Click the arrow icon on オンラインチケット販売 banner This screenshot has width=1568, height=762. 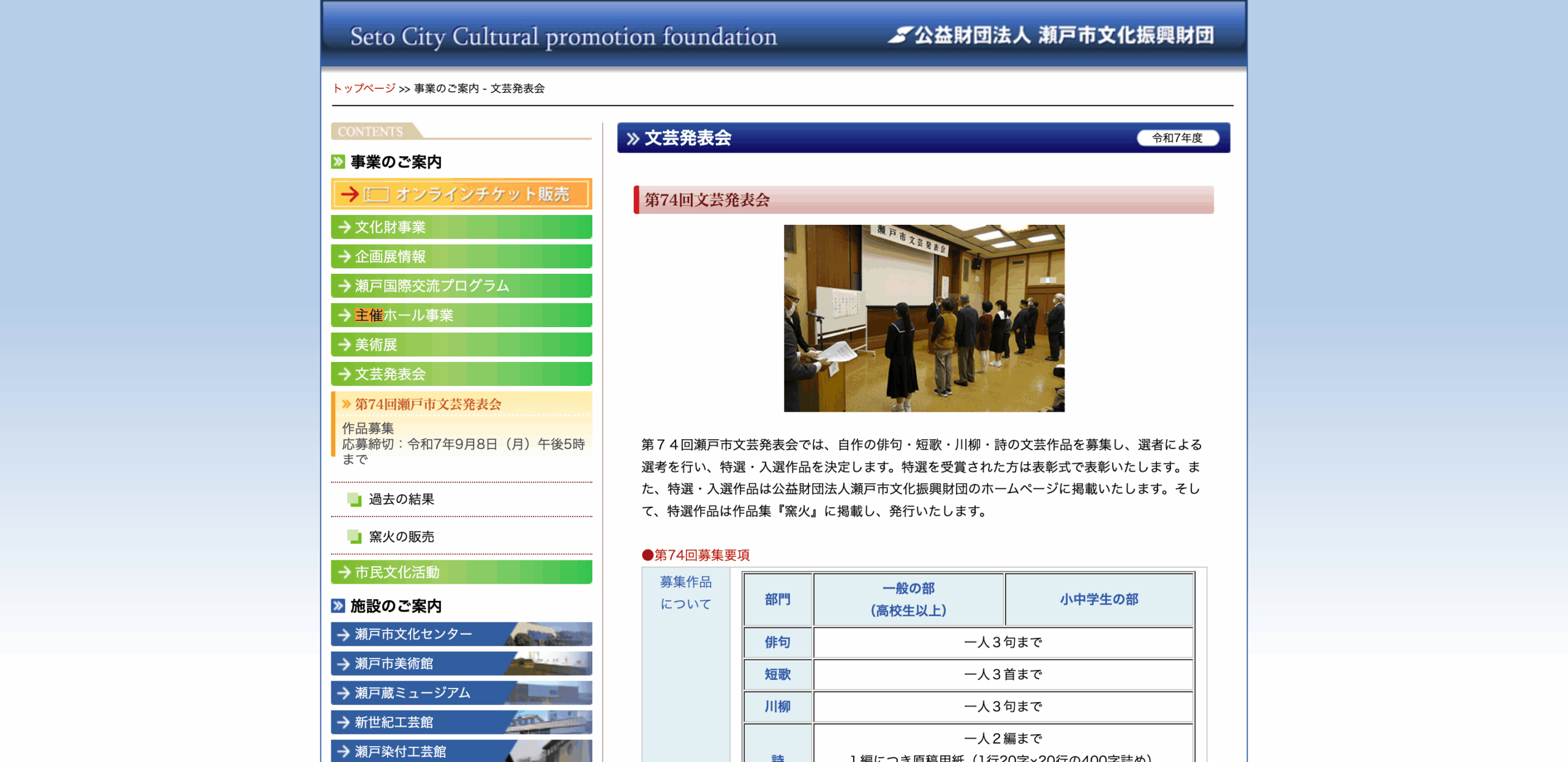(x=350, y=194)
